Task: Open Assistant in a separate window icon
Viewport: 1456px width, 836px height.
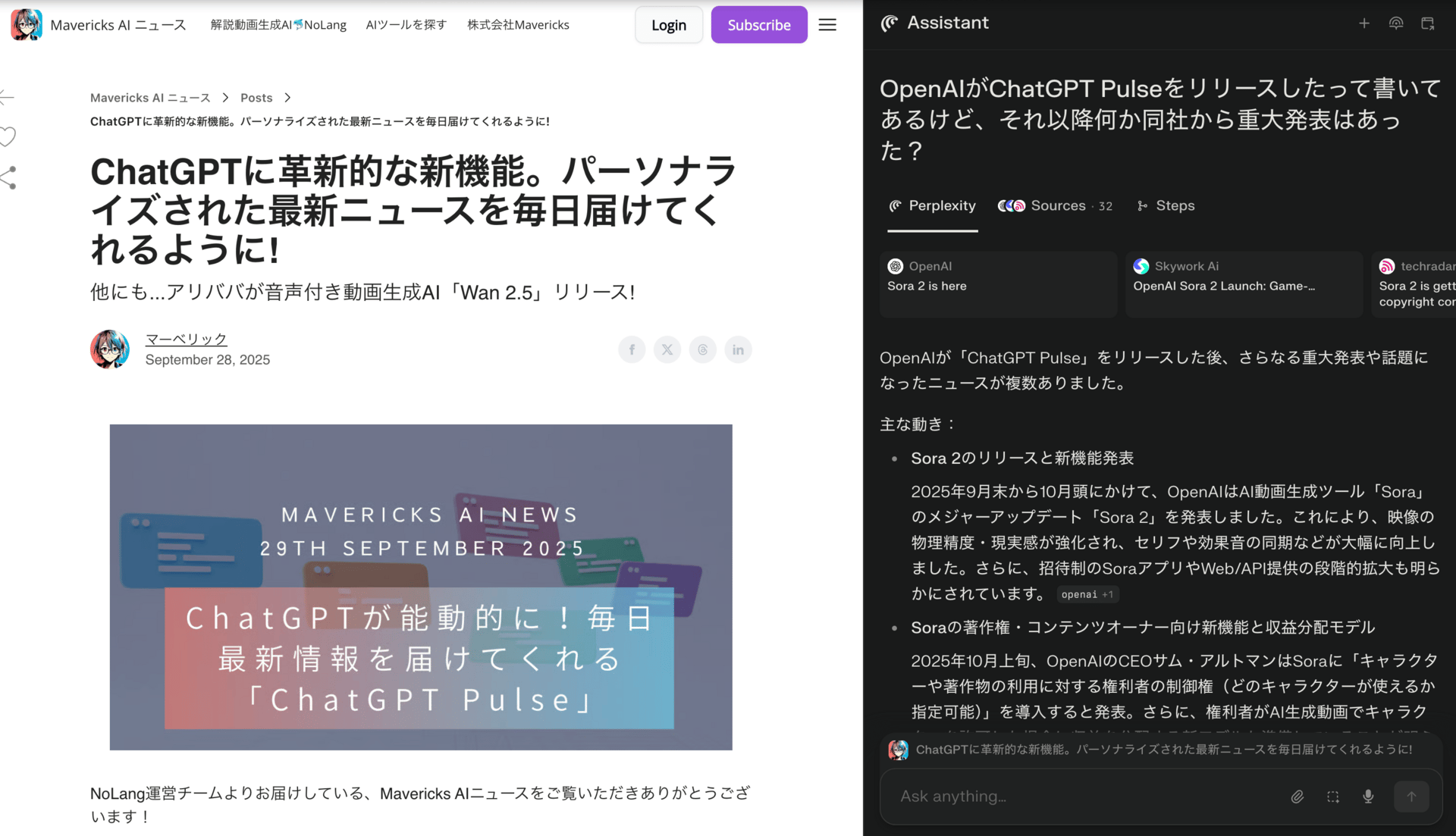Action: coord(1427,23)
